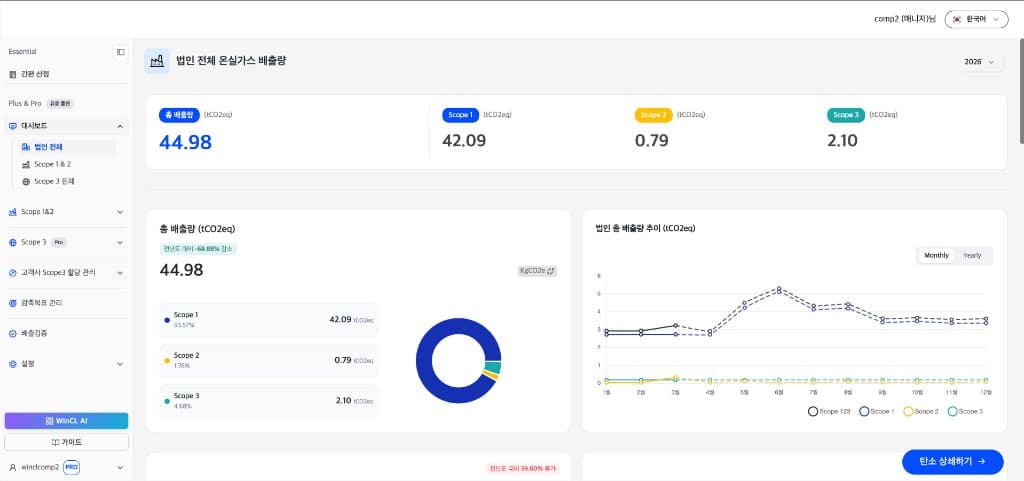This screenshot has width=1024, height=481.
Task: Click the 42.09 Scope 1 summary value
Action: [x=464, y=140]
